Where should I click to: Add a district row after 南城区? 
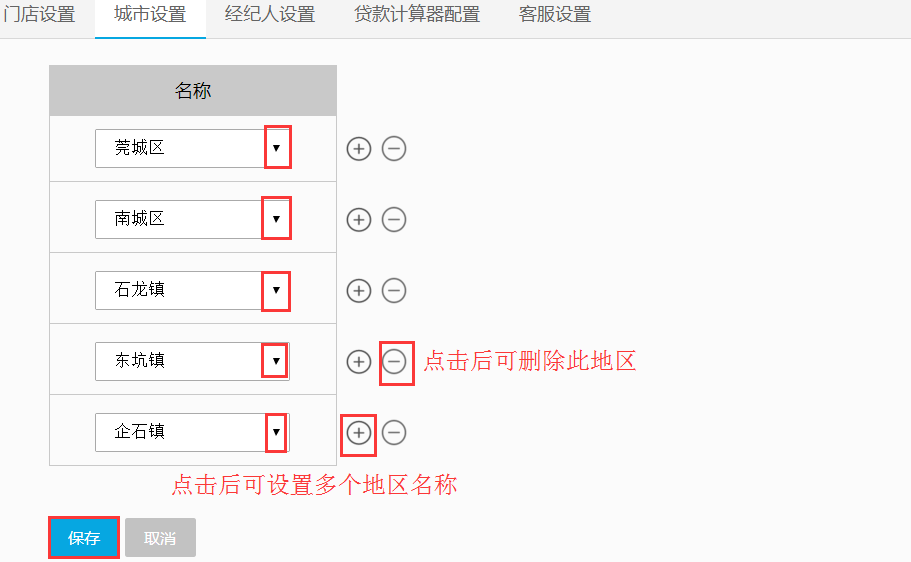click(x=358, y=220)
